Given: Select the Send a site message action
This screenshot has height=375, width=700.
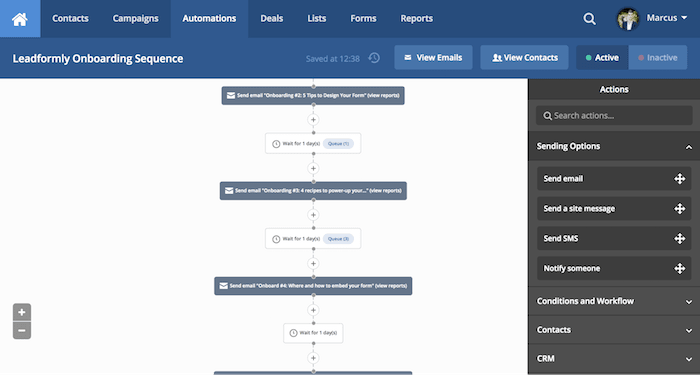Looking at the screenshot, I should [x=614, y=208].
